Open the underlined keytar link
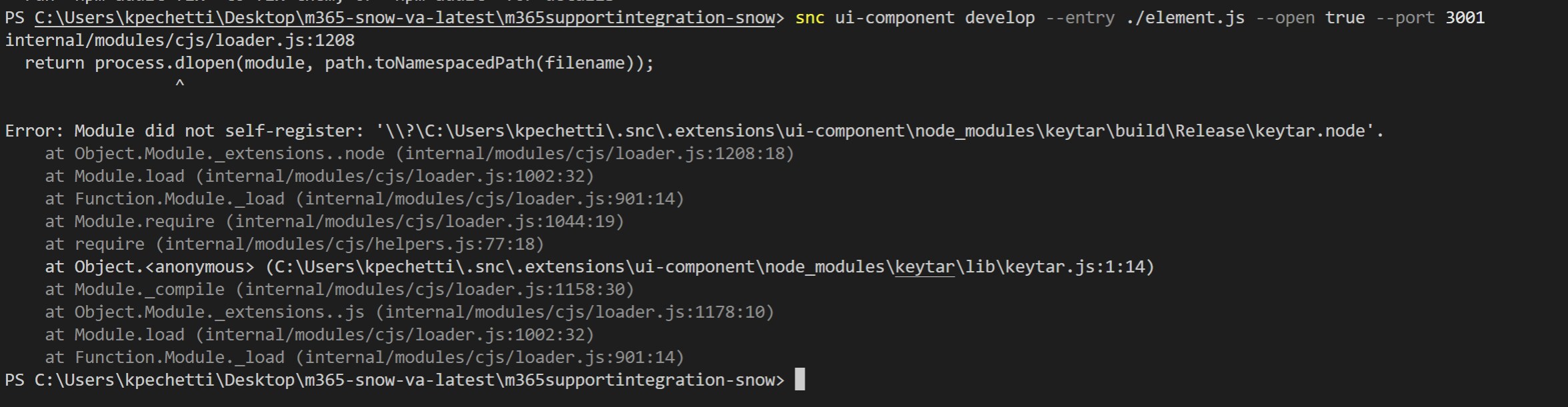Viewport: 1568px width, 407px height. (x=925, y=267)
